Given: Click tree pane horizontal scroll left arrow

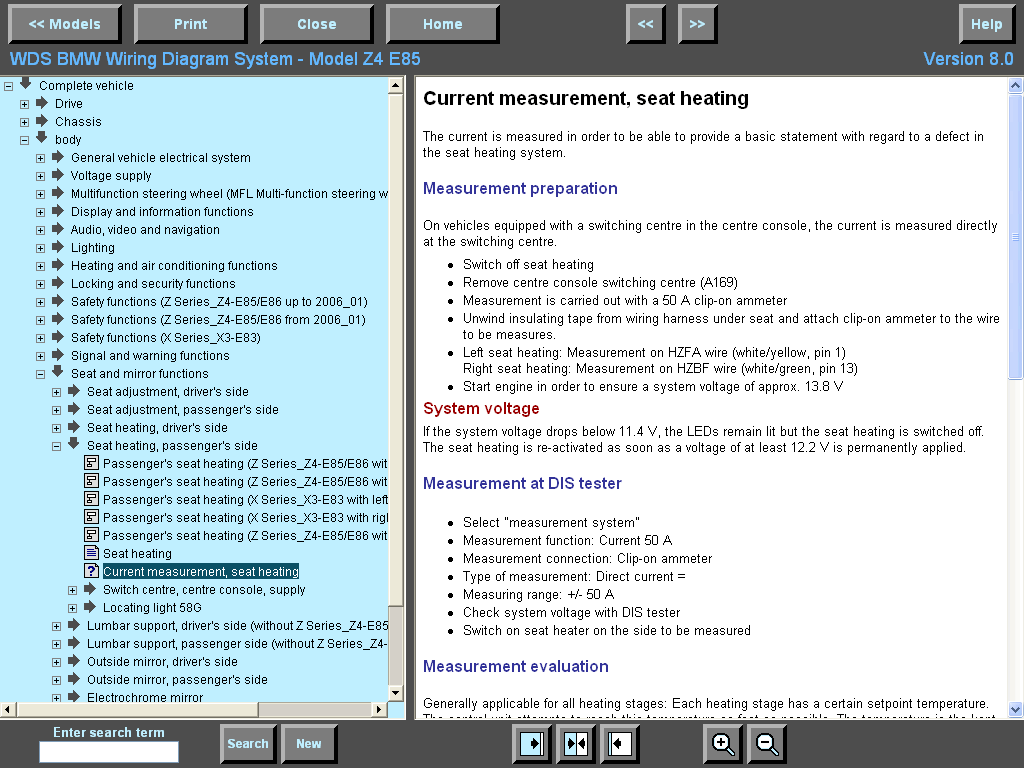Looking at the screenshot, I should click(7, 709).
